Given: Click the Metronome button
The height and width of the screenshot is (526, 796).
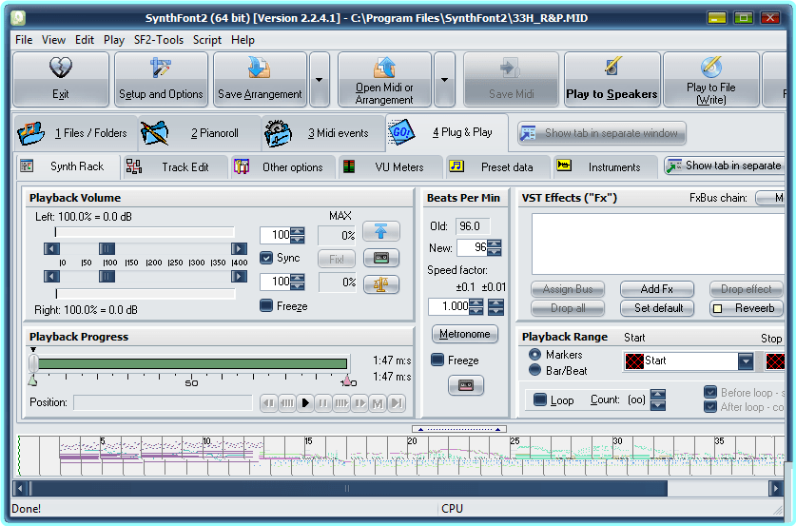Looking at the screenshot, I should [x=465, y=334].
